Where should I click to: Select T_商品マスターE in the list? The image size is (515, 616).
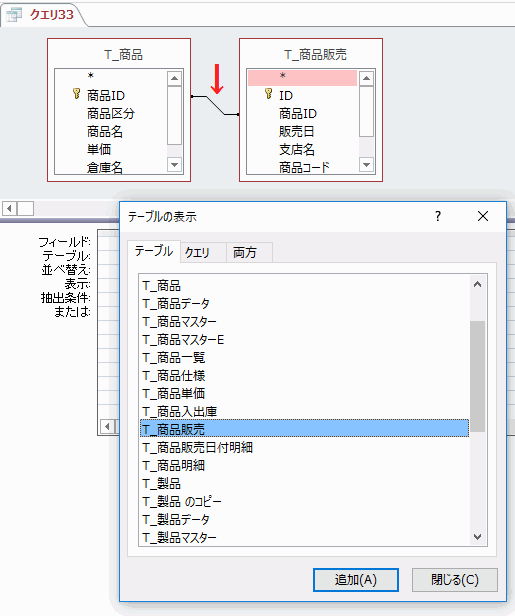point(304,339)
